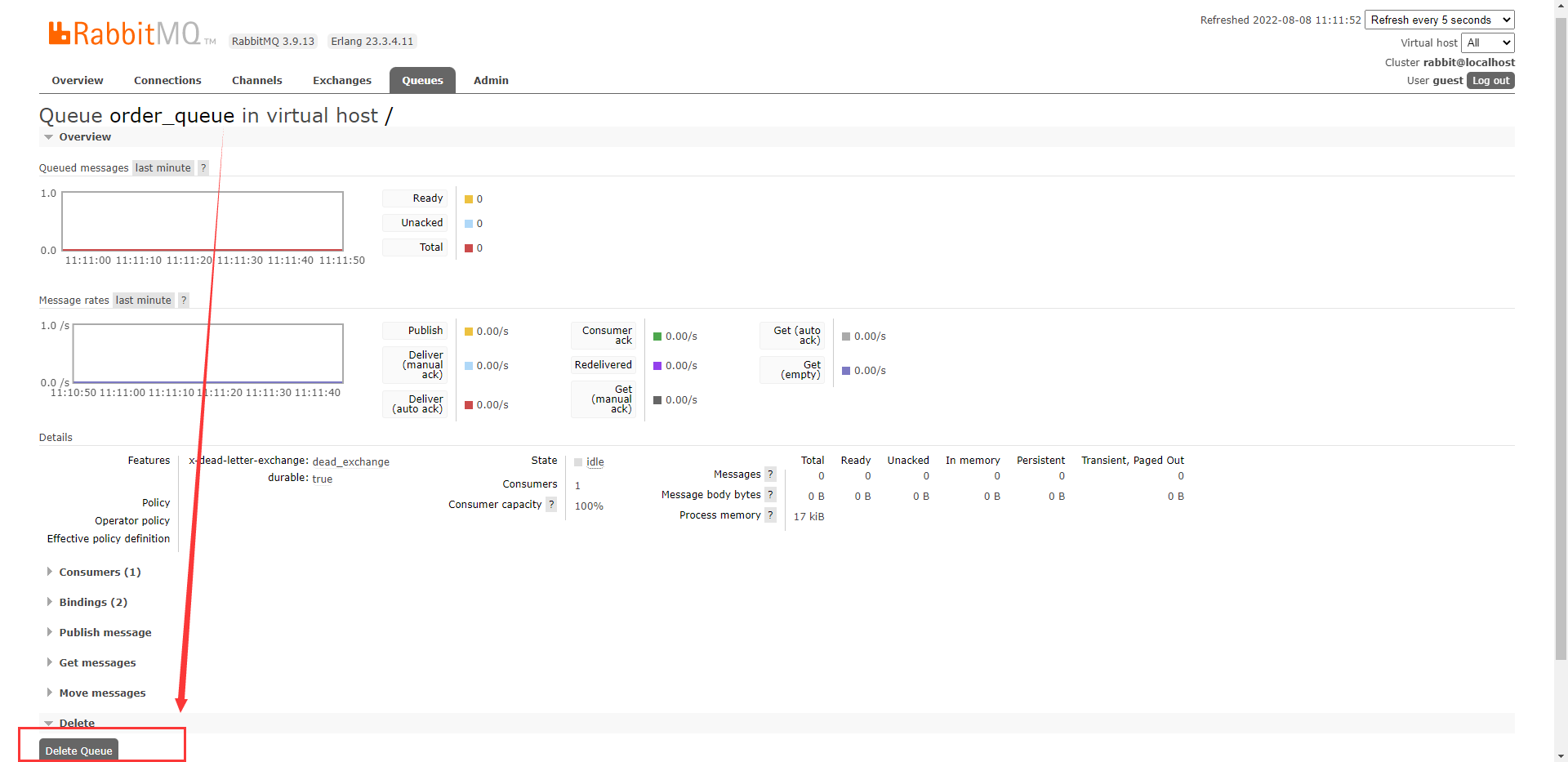The image size is (1568, 762).
Task: Go to the Overview tab
Action: pos(78,80)
